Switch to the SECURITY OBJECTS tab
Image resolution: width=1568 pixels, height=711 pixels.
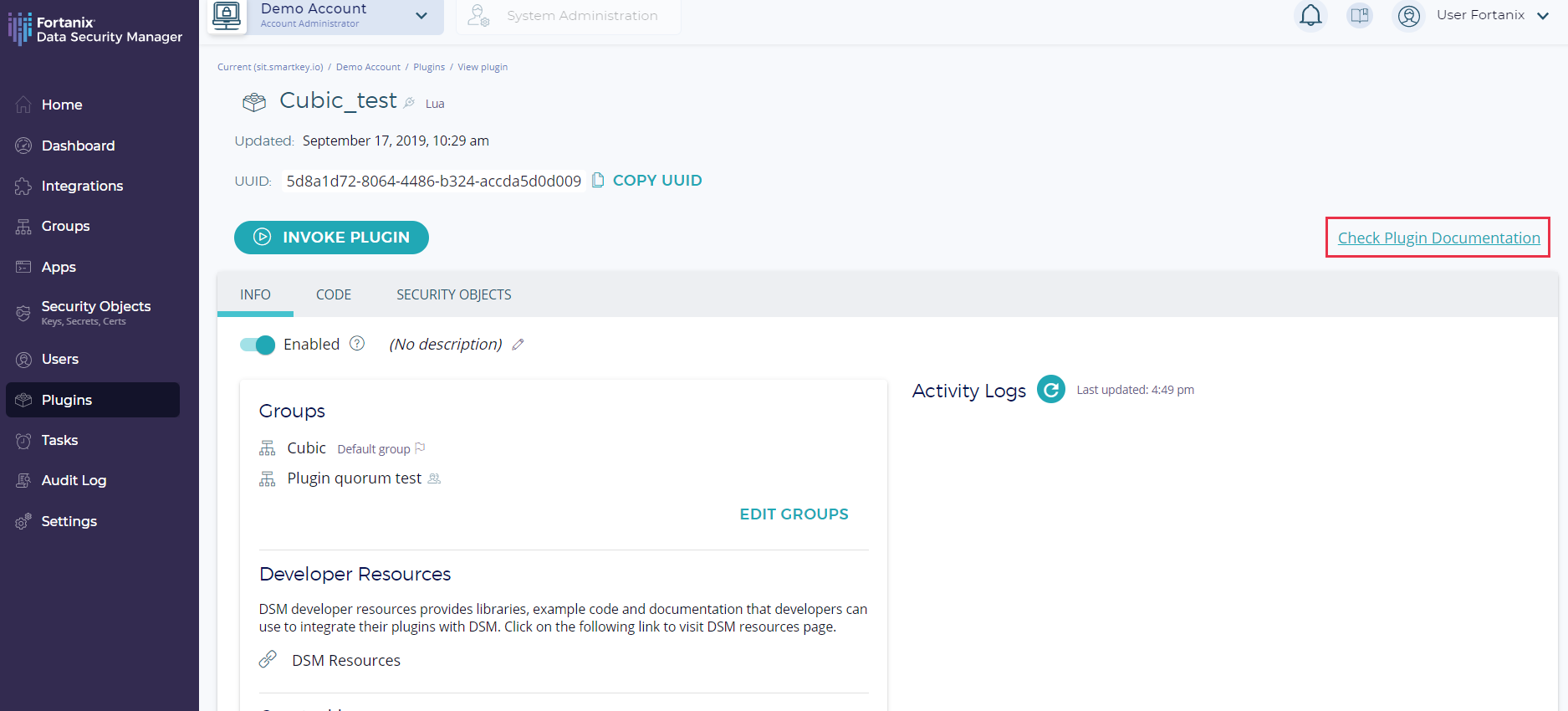click(453, 294)
